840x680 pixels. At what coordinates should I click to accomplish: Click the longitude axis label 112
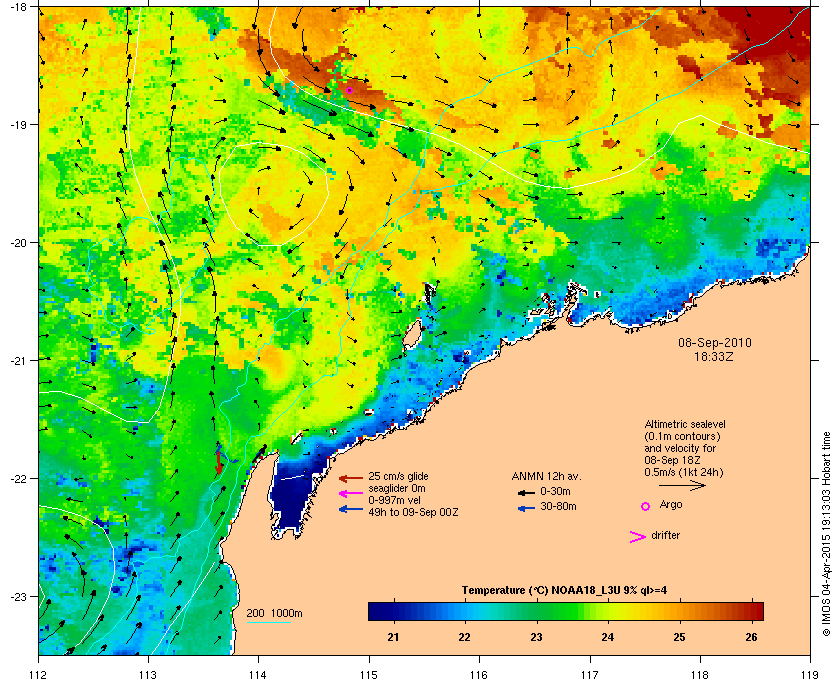39,674
